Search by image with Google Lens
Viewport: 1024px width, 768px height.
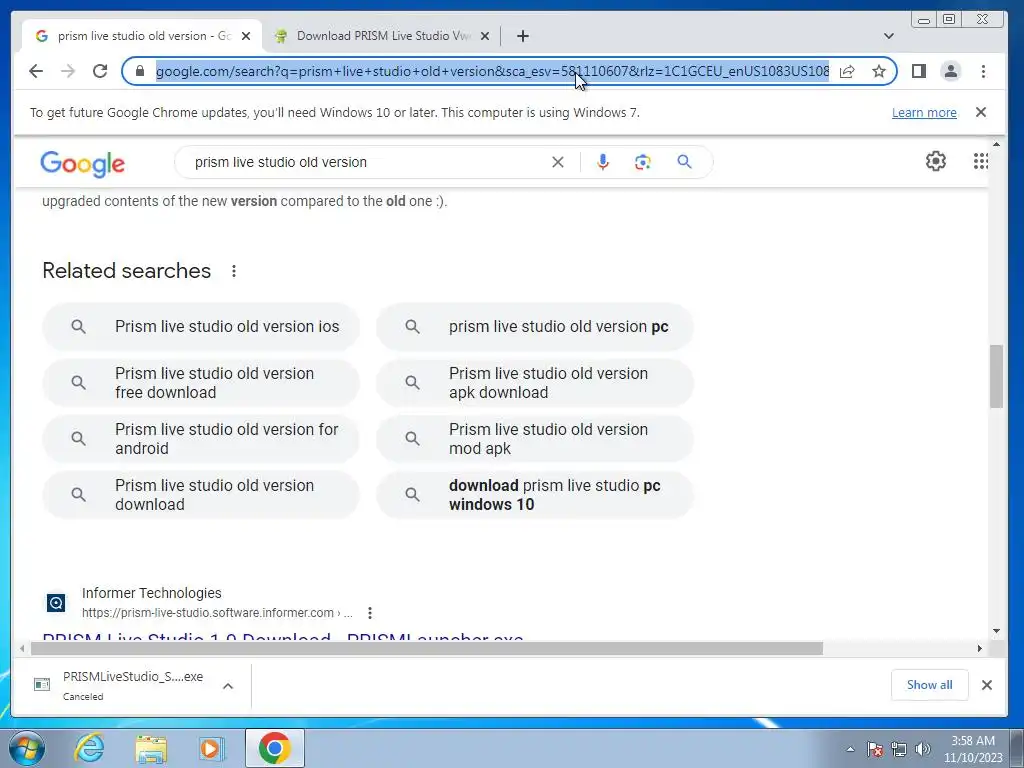(x=643, y=162)
